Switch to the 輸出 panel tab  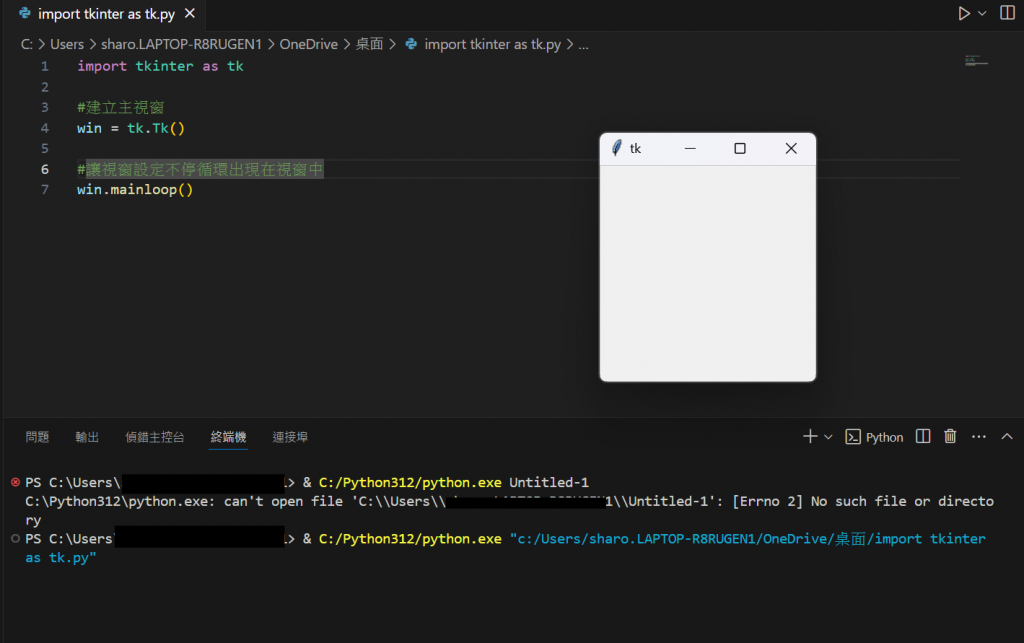[87, 437]
